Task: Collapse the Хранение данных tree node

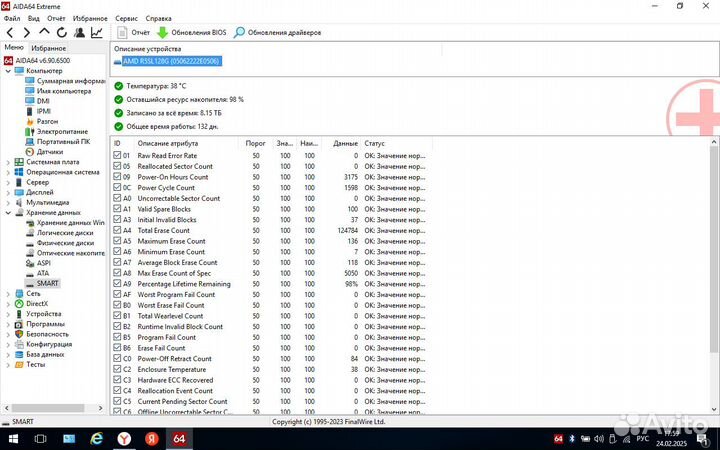Action: point(8,213)
